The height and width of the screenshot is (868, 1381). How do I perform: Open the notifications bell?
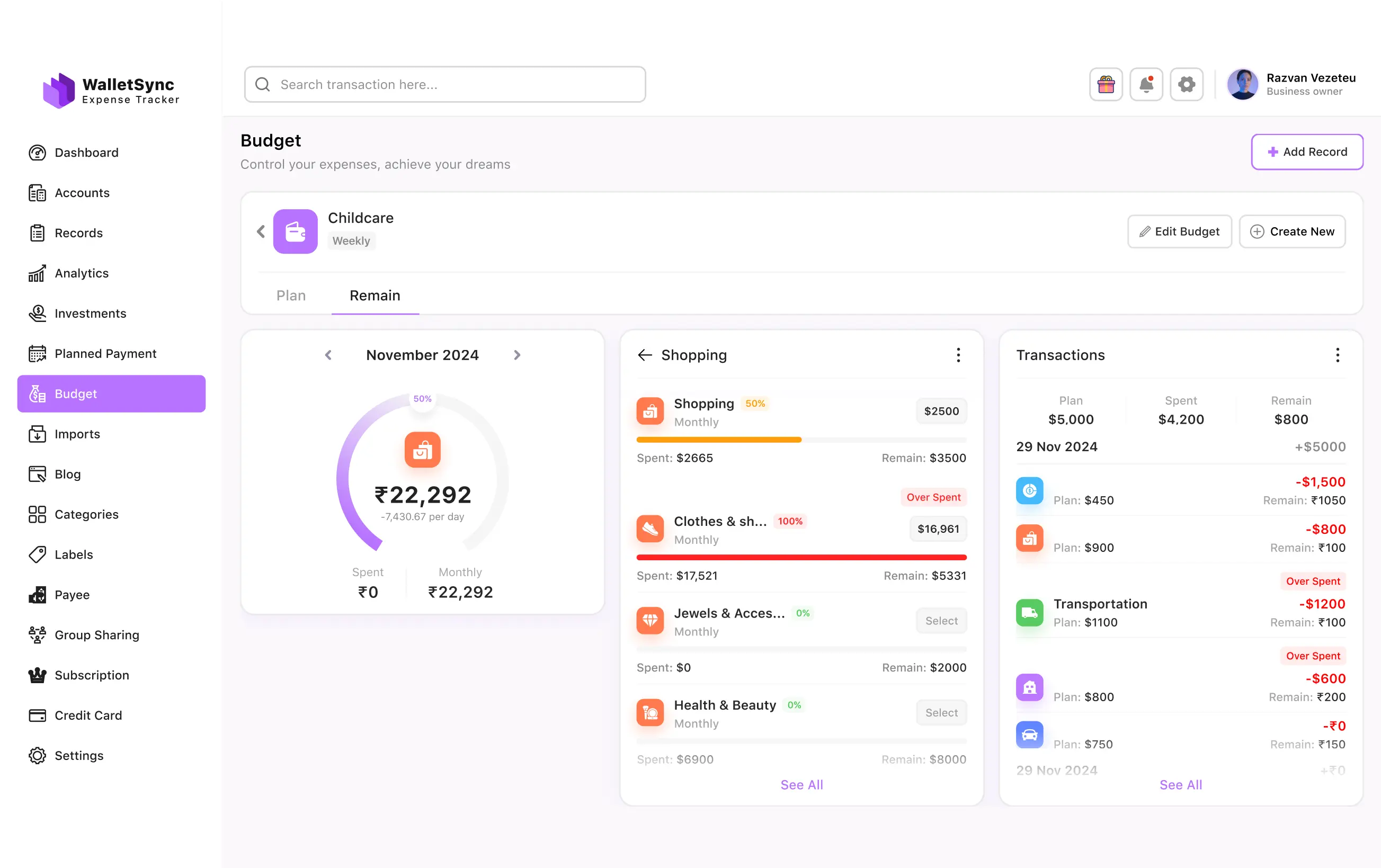pyautogui.click(x=1146, y=84)
